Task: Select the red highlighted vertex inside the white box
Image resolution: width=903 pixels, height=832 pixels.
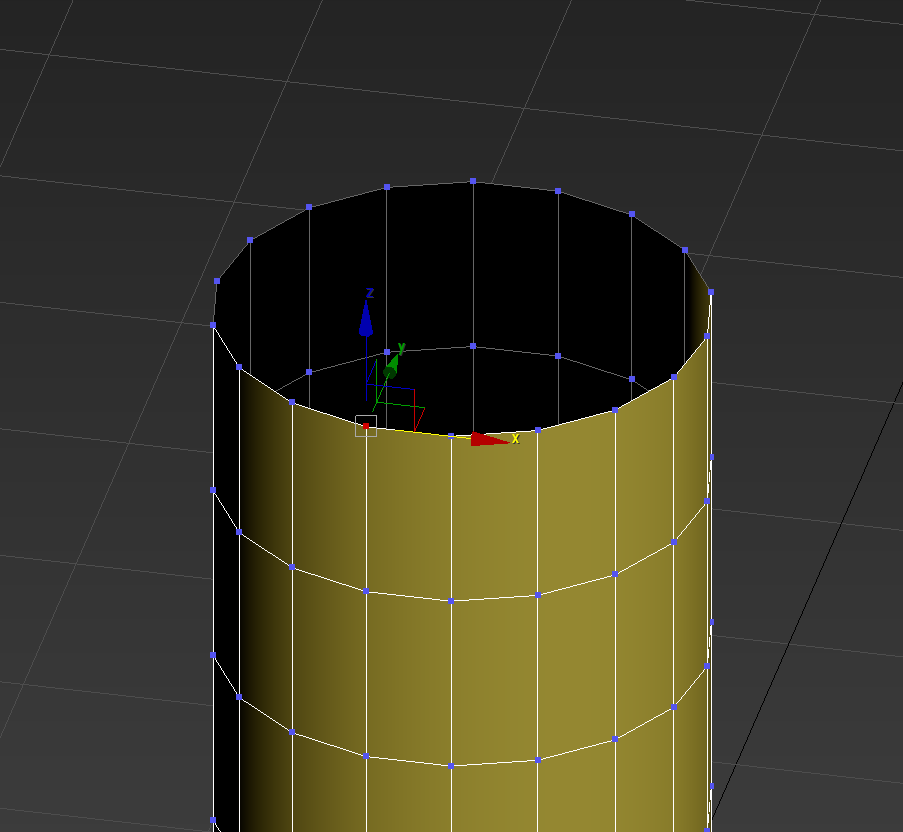Action: point(366,426)
